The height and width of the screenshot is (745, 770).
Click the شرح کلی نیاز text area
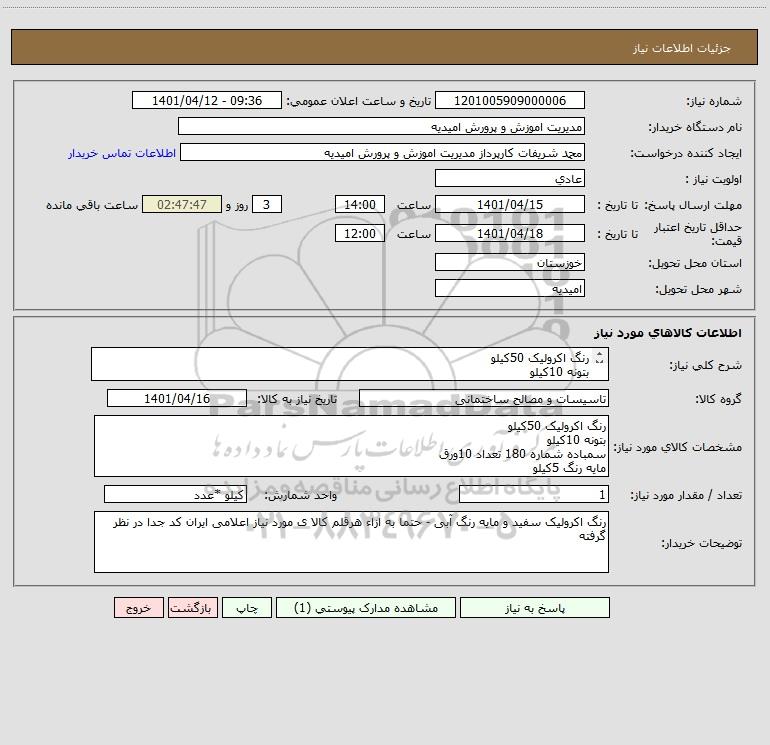[x=350, y=364]
